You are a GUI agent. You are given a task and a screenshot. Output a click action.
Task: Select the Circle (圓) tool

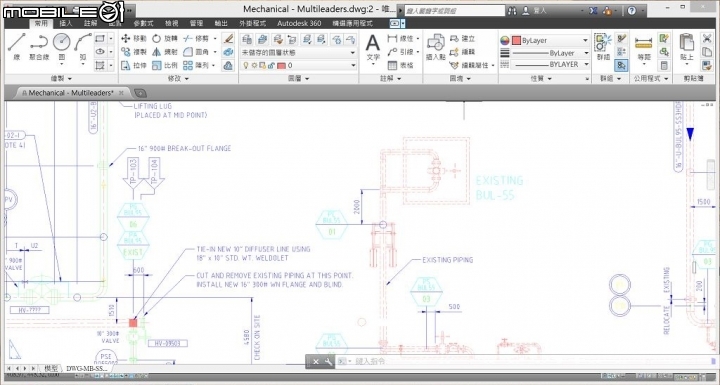(x=62, y=46)
